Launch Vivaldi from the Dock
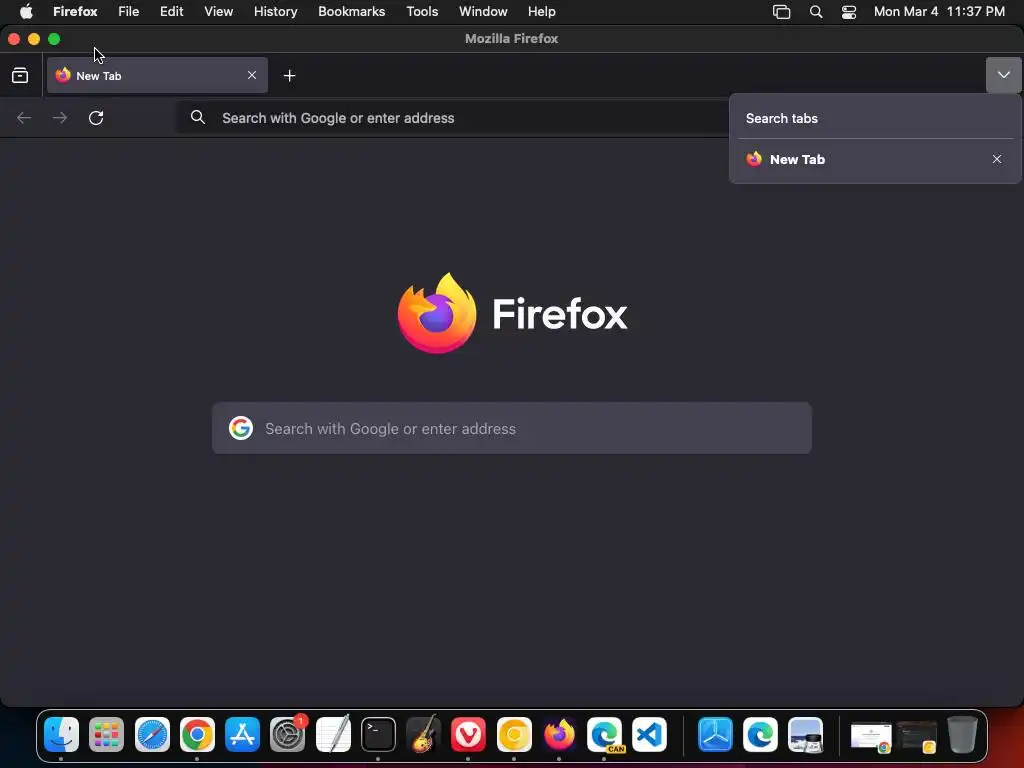Image resolution: width=1024 pixels, height=768 pixels. pos(468,735)
